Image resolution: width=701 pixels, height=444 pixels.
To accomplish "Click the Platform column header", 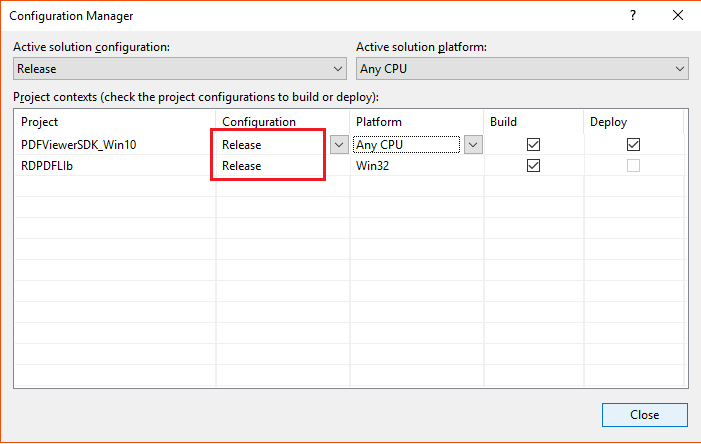I will (415, 121).
